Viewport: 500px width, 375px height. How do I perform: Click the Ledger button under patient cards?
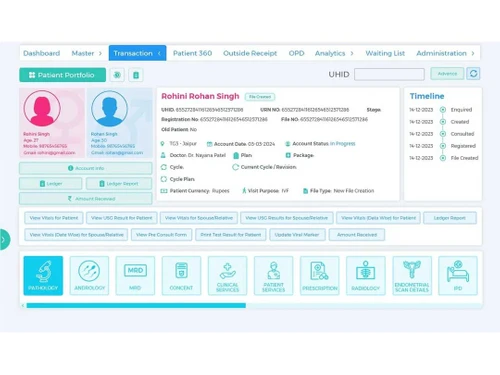[x=51, y=184]
